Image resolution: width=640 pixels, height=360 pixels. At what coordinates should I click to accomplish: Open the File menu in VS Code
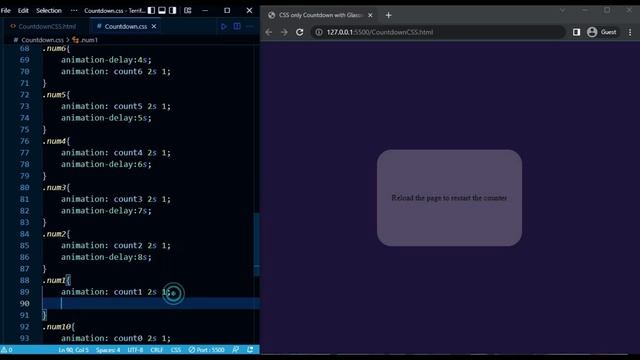[6, 11]
